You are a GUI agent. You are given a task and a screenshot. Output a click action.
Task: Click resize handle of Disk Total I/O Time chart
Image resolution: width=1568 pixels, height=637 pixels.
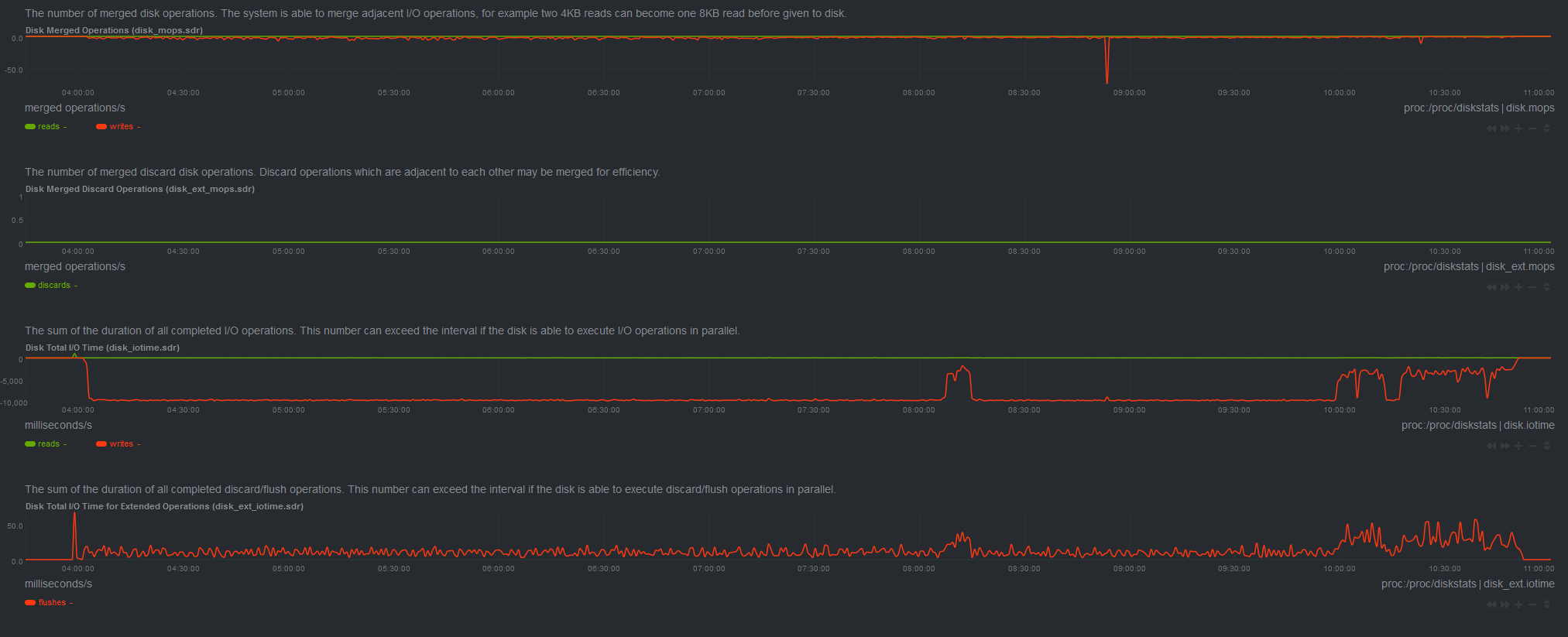tap(1546, 446)
